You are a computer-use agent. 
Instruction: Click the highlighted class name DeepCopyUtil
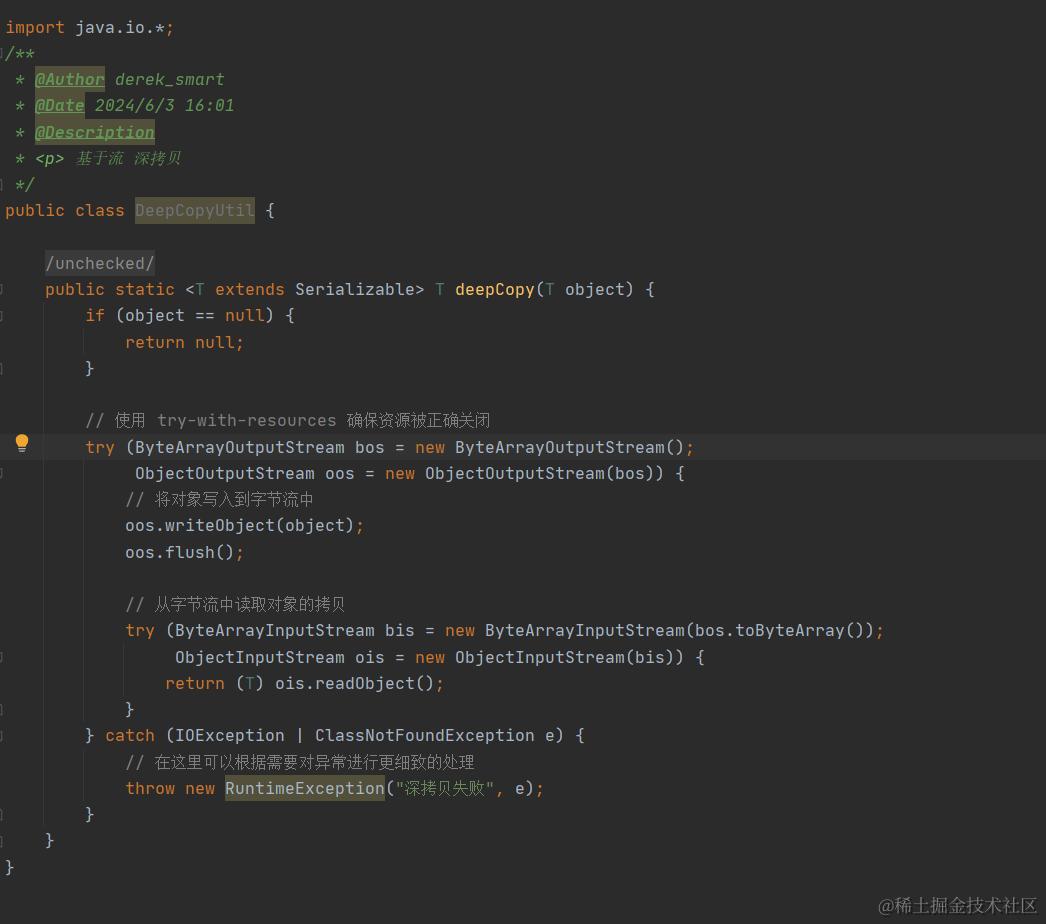[x=195, y=211]
